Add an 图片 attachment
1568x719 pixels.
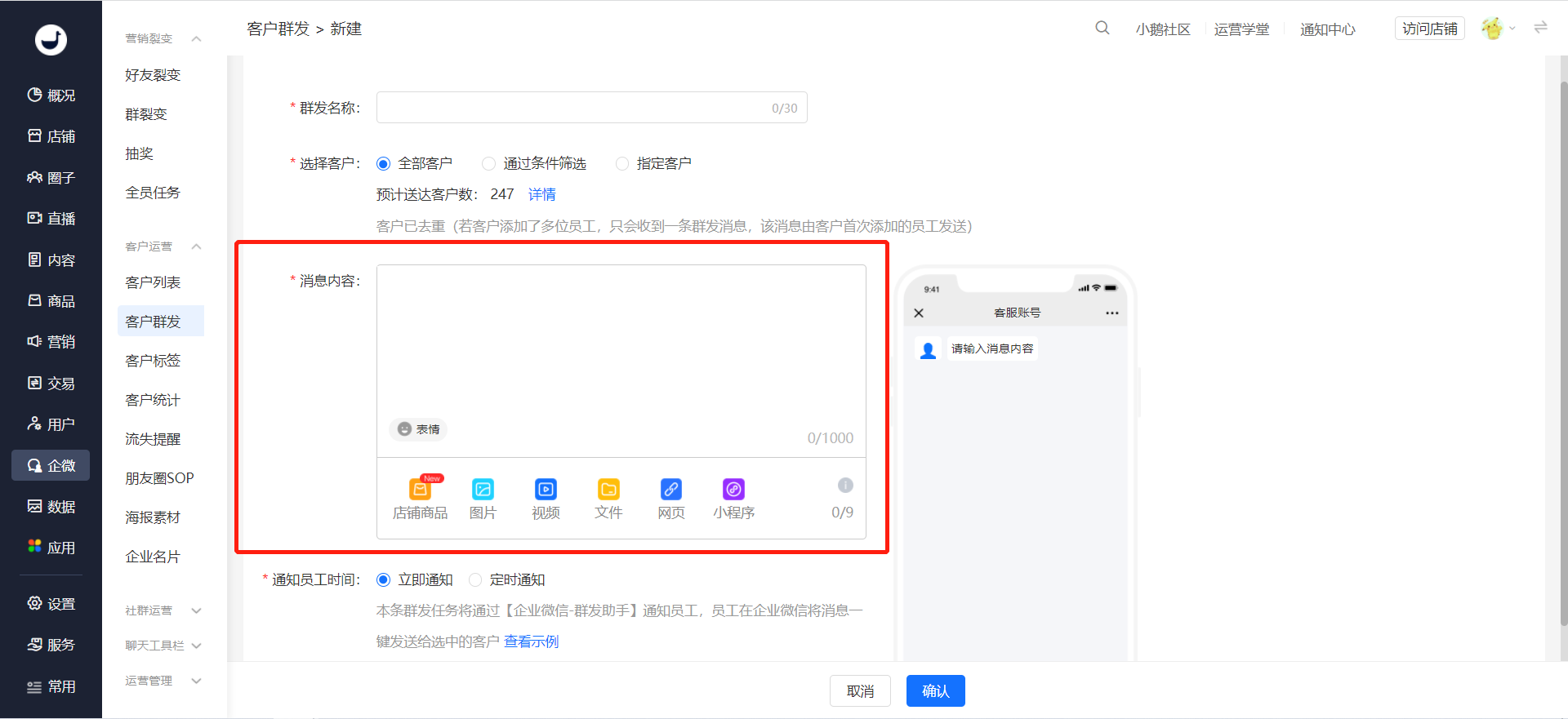(x=483, y=499)
